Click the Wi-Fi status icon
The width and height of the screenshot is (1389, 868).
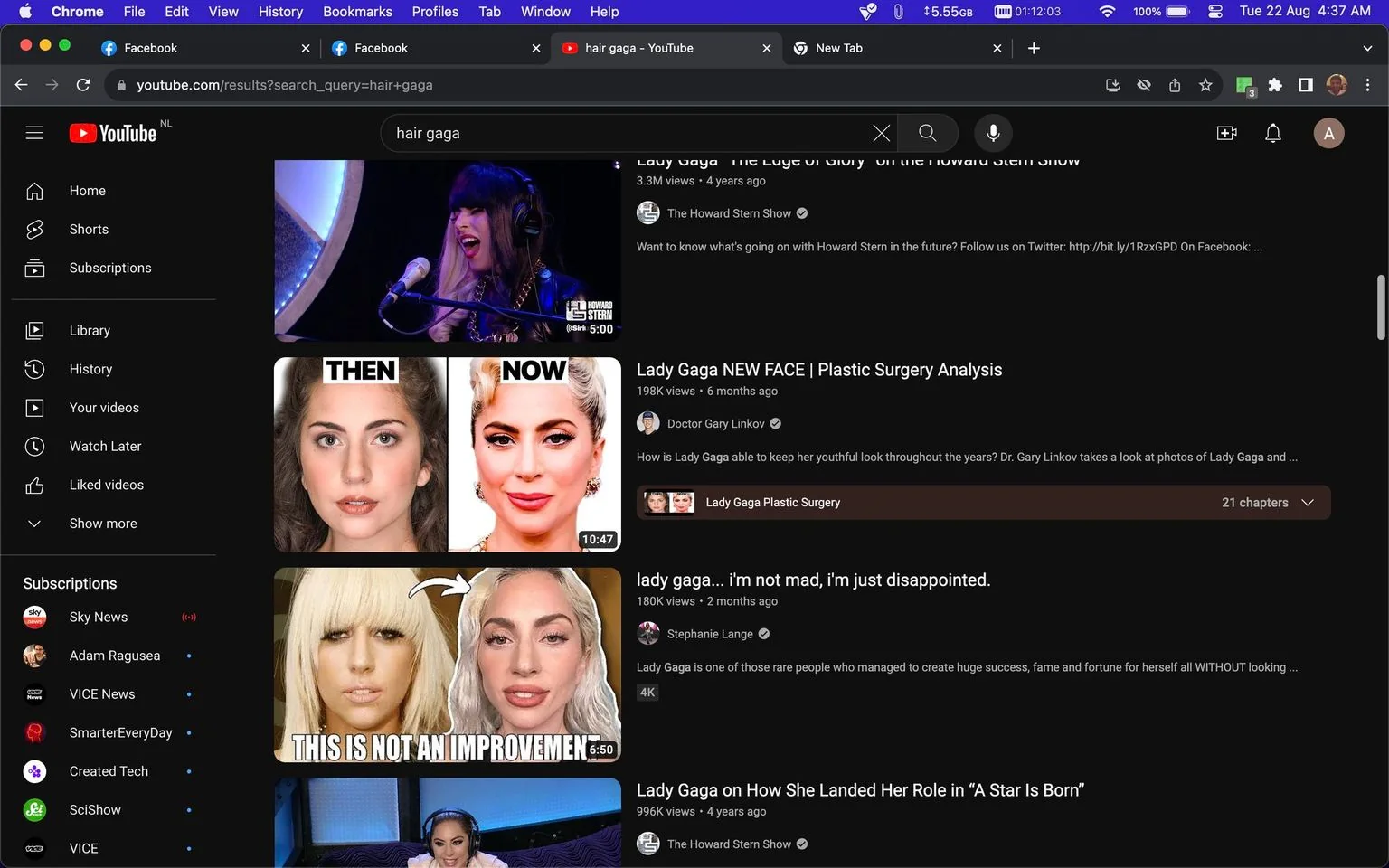[x=1107, y=12]
